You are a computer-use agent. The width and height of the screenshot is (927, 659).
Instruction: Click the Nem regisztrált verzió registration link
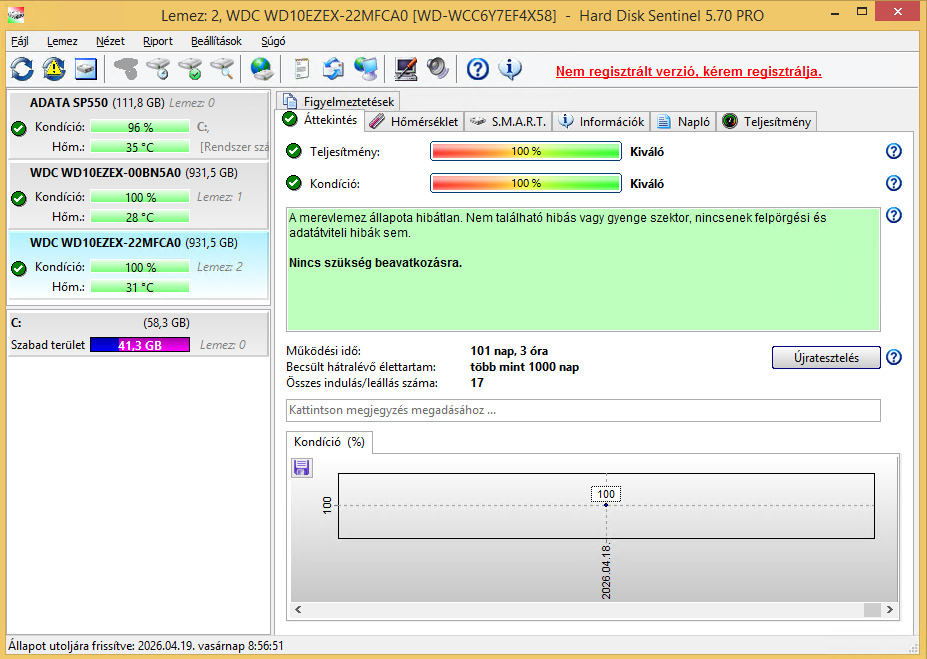click(689, 72)
